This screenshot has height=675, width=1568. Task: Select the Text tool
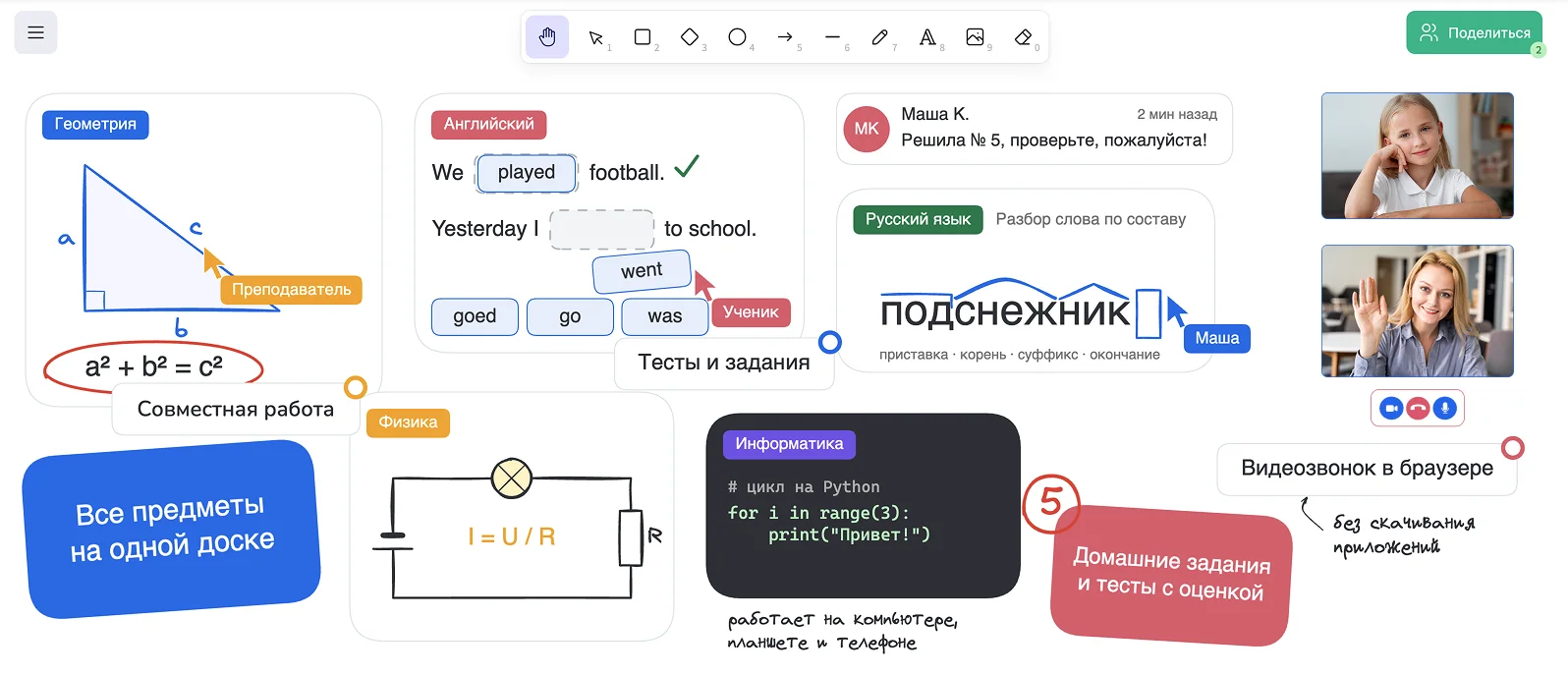coord(927,37)
